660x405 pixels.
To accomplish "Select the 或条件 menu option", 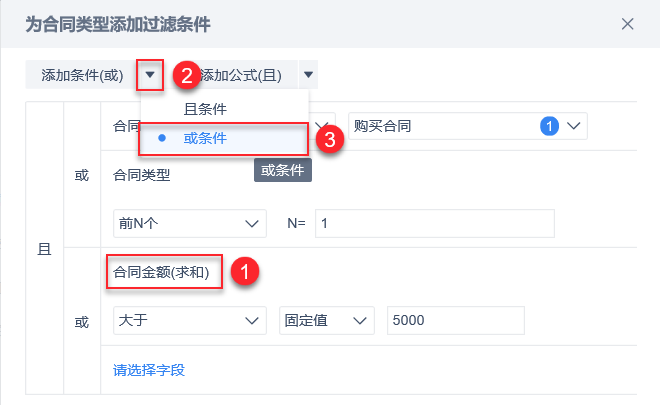I will pyautogui.click(x=205, y=138).
